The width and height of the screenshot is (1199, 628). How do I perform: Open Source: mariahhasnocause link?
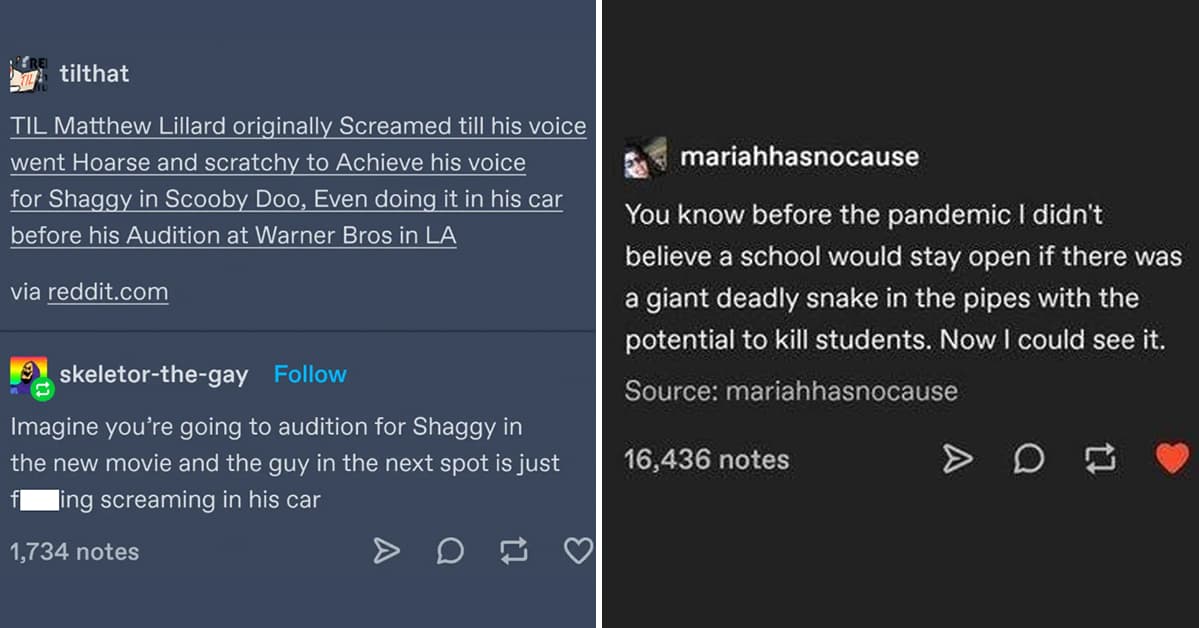(x=840, y=390)
